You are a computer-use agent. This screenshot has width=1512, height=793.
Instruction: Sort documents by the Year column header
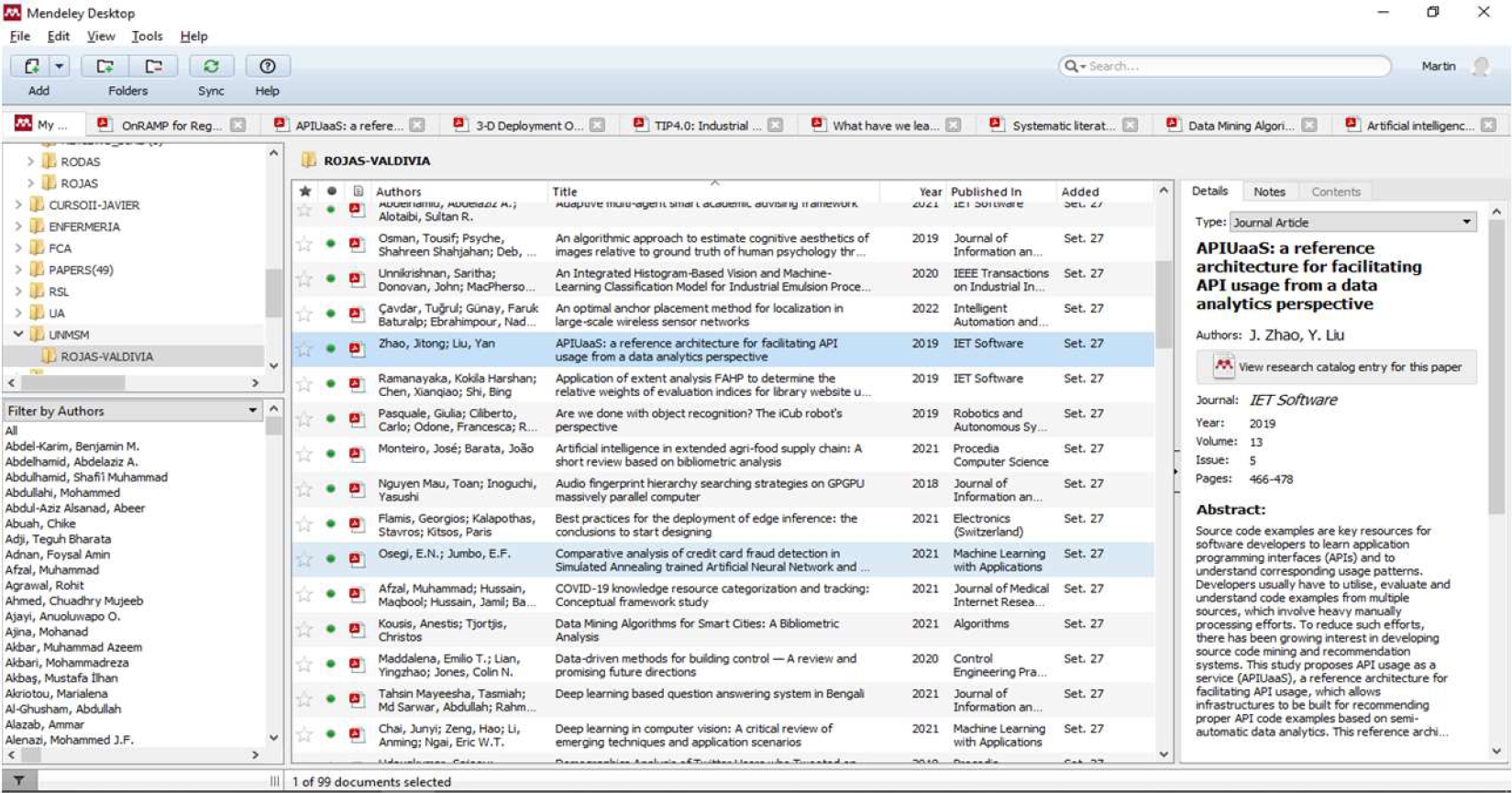(929, 192)
